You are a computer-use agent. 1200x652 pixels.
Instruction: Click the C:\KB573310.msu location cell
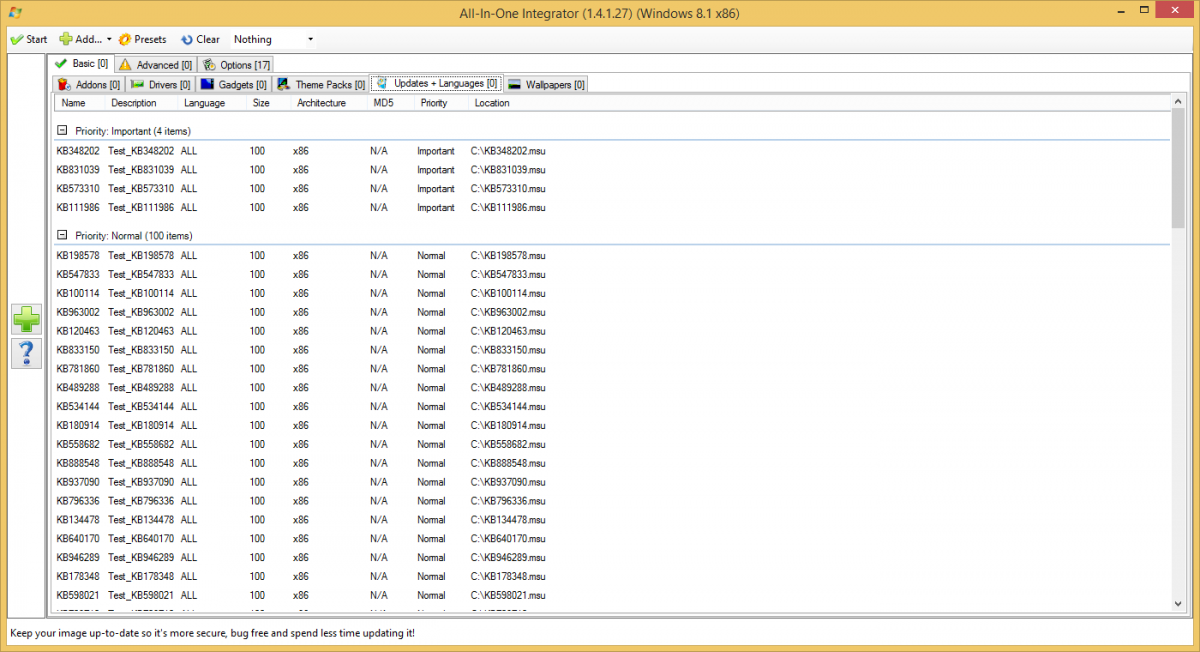click(x=508, y=188)
